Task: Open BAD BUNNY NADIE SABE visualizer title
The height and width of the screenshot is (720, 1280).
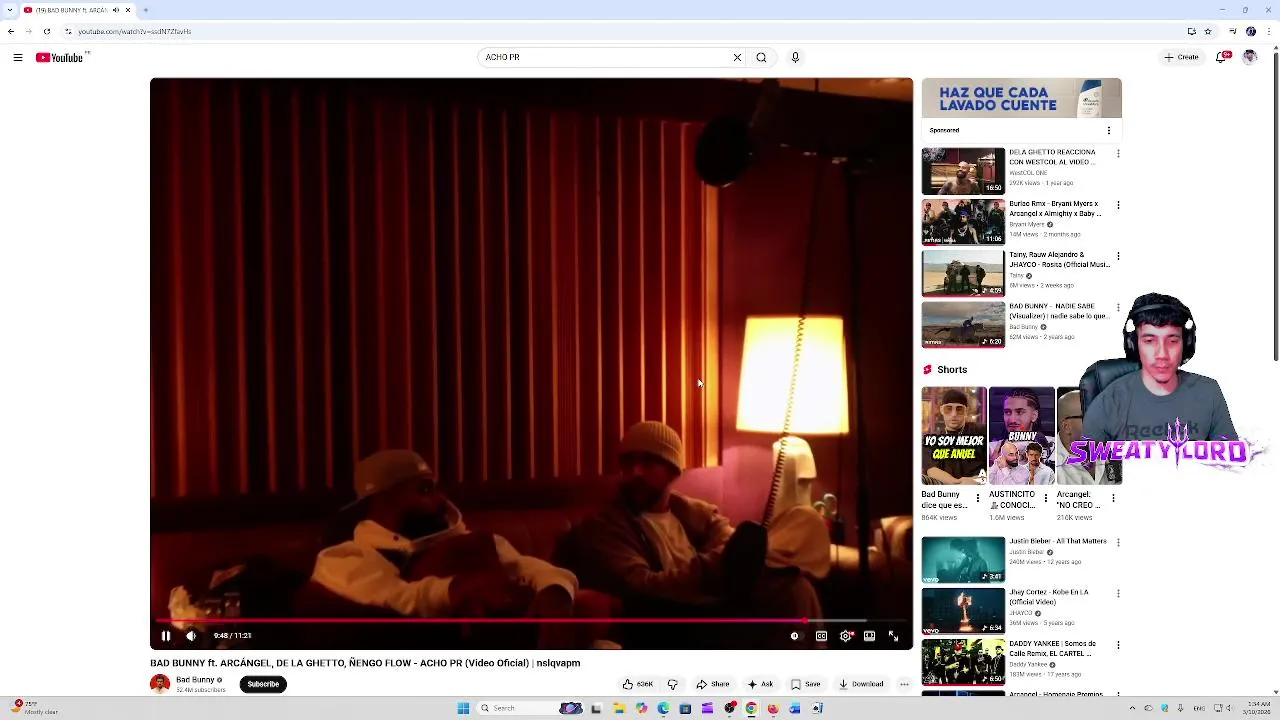Action: 1058,311
